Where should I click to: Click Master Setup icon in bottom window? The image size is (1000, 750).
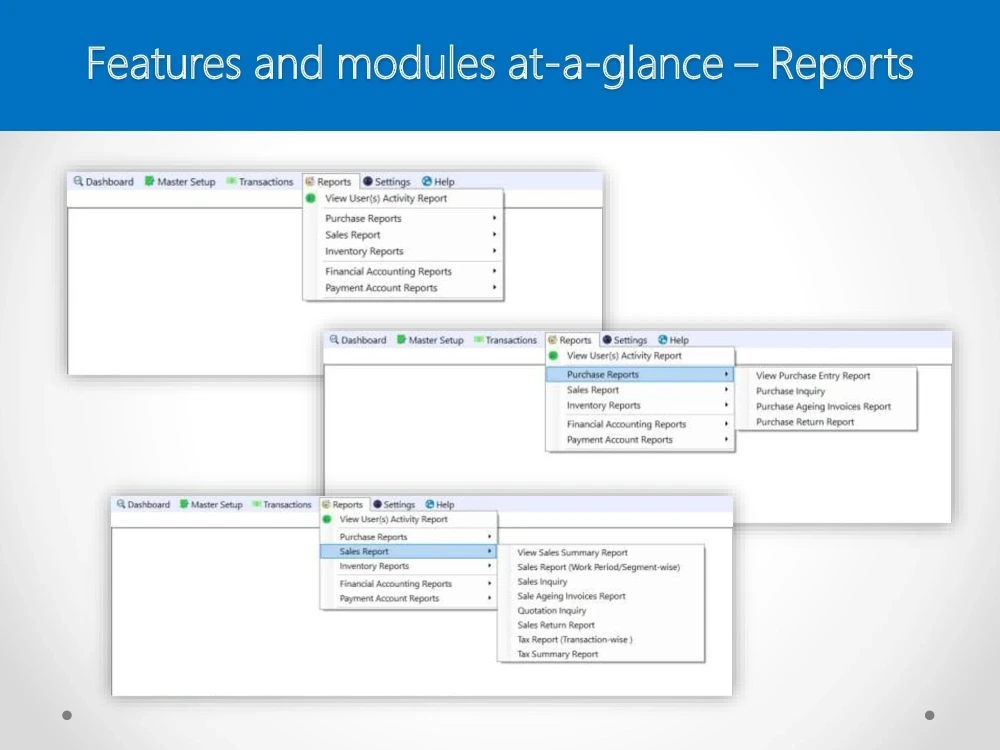tap(184, 504)
